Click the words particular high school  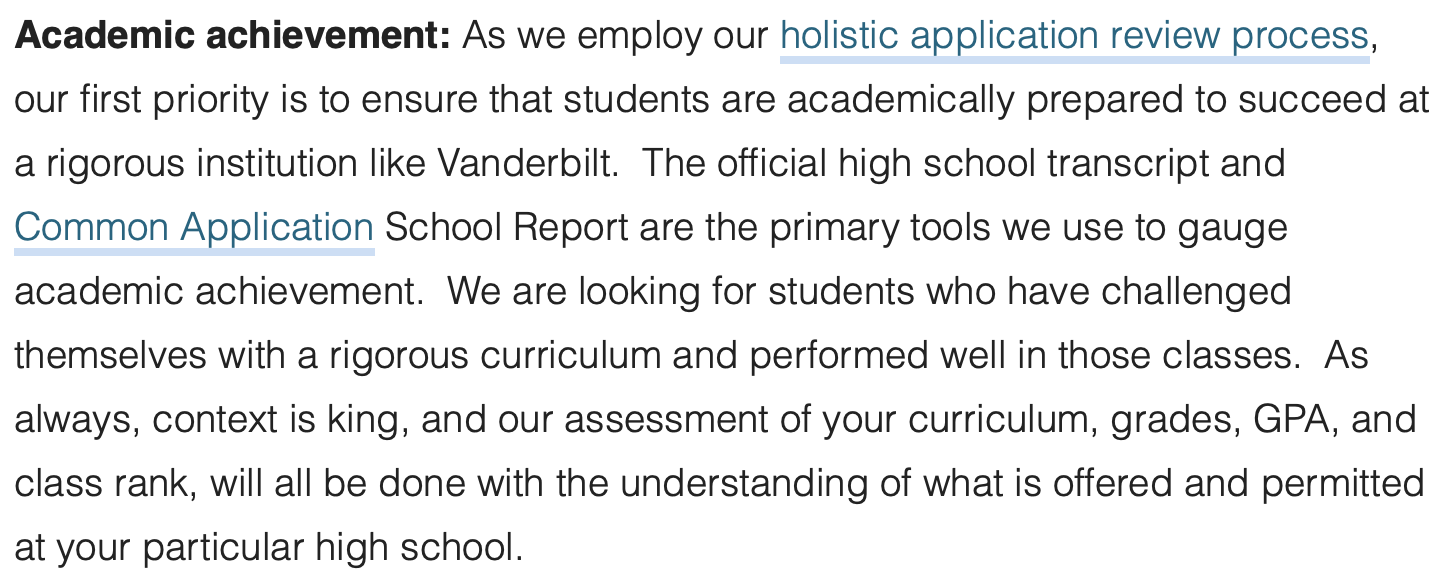coord(332,549)
